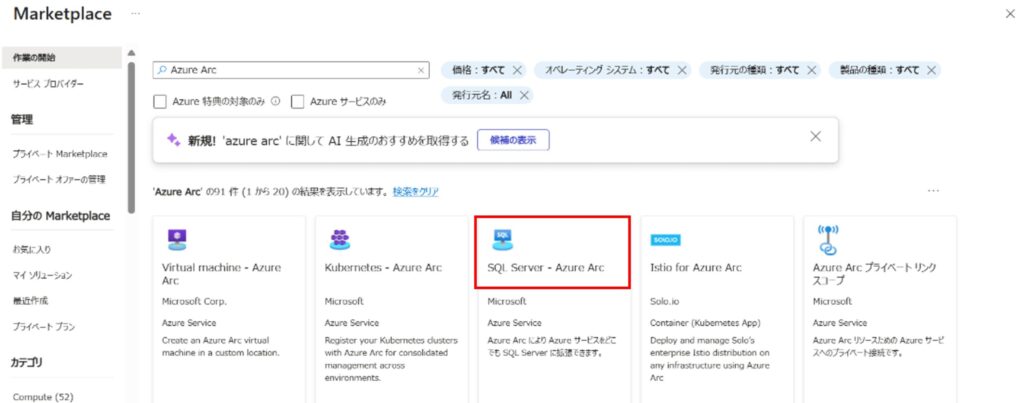Click the Virtual machine - Azure Arc icon
The width and height of the screenshot is (1024, 403).
tap(176, 240)
